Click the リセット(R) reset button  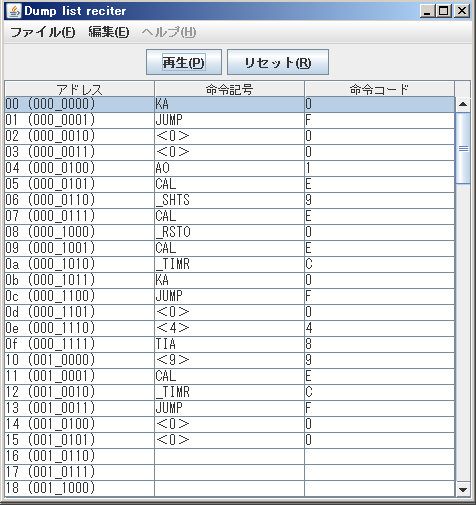278,62
